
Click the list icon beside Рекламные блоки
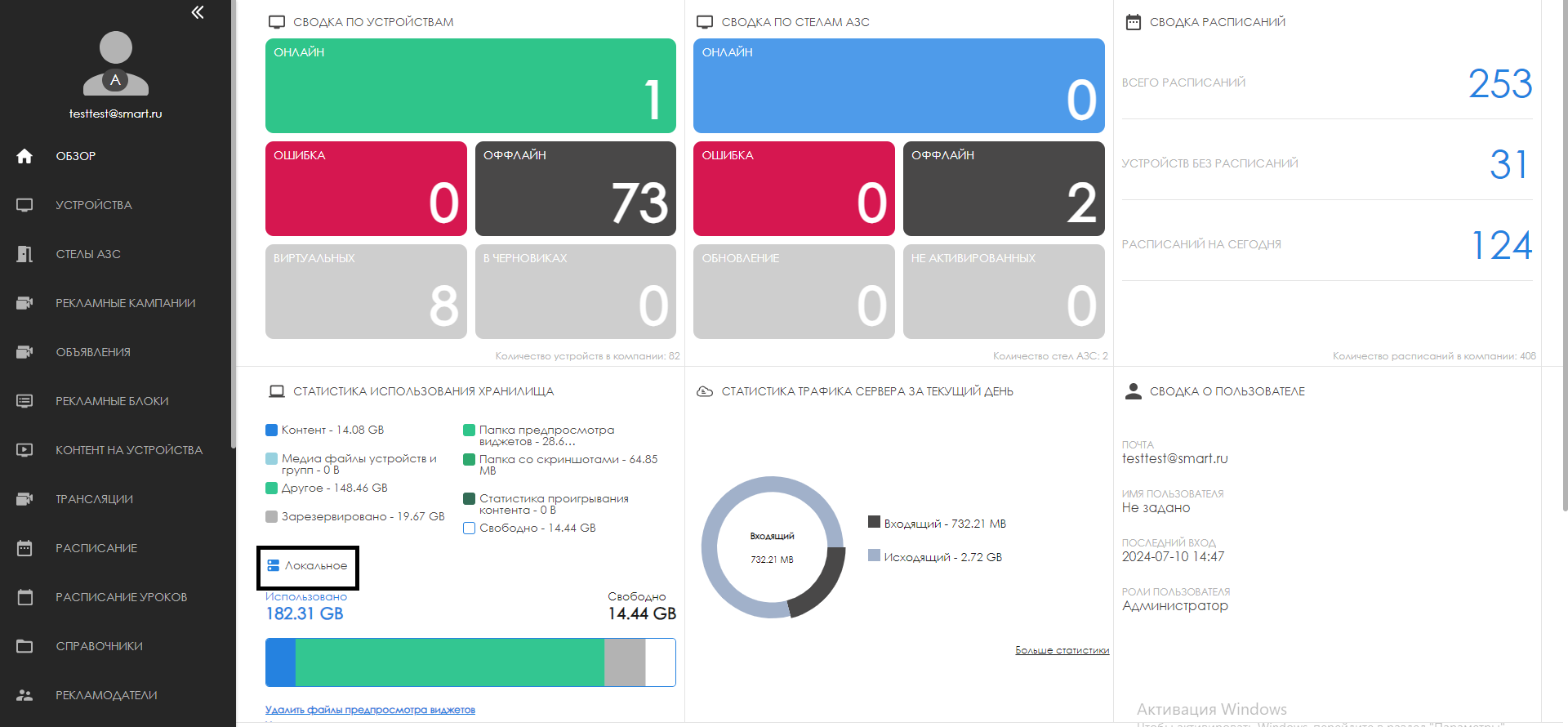[x=24, y=401]
